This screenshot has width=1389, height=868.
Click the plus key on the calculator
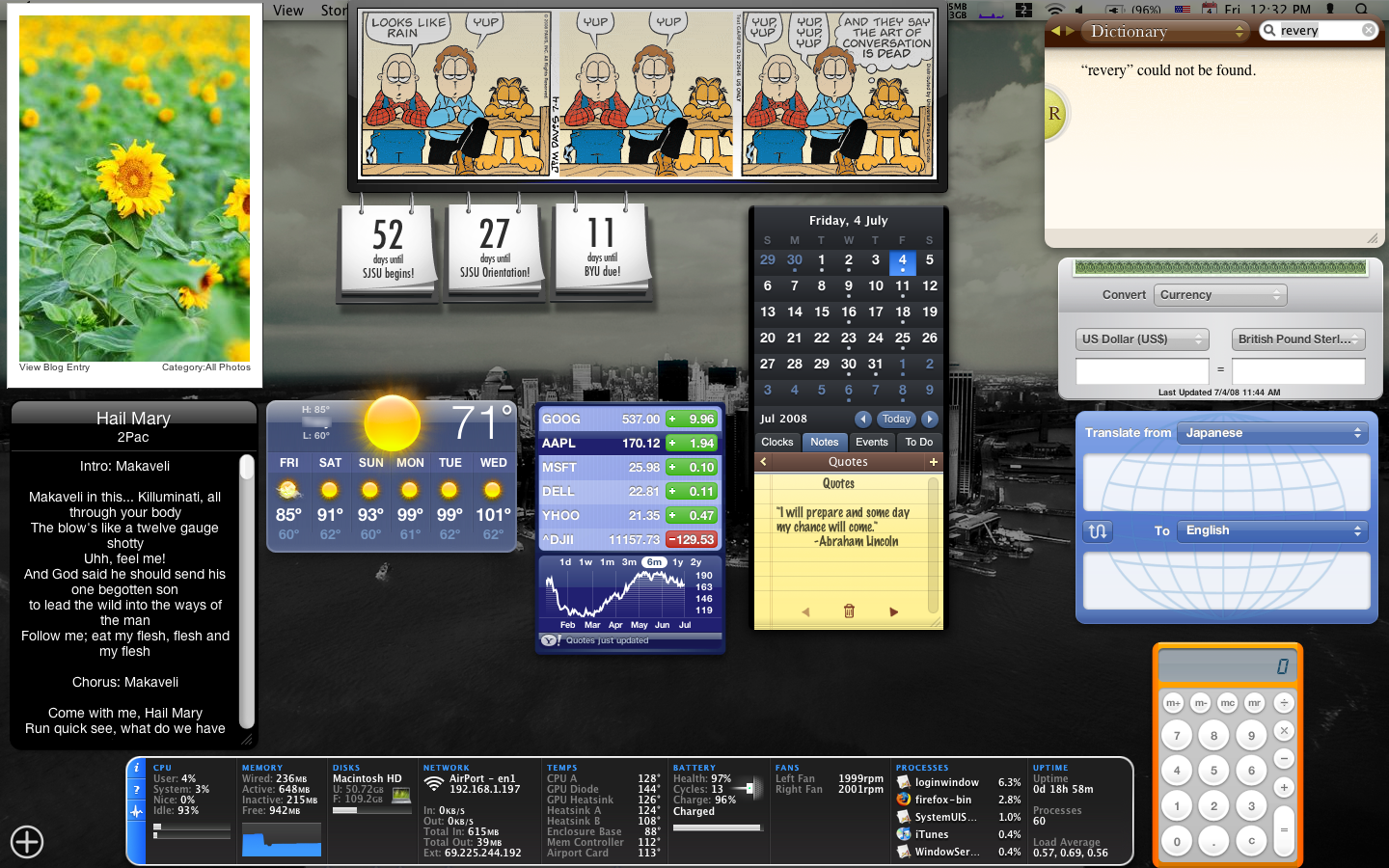(1284, 787)
